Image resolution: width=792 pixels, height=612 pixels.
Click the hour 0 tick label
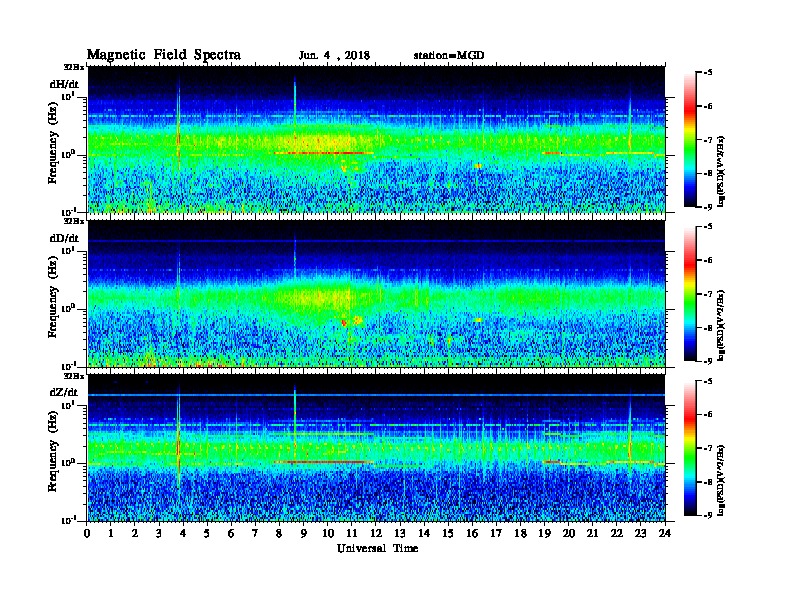87,533
